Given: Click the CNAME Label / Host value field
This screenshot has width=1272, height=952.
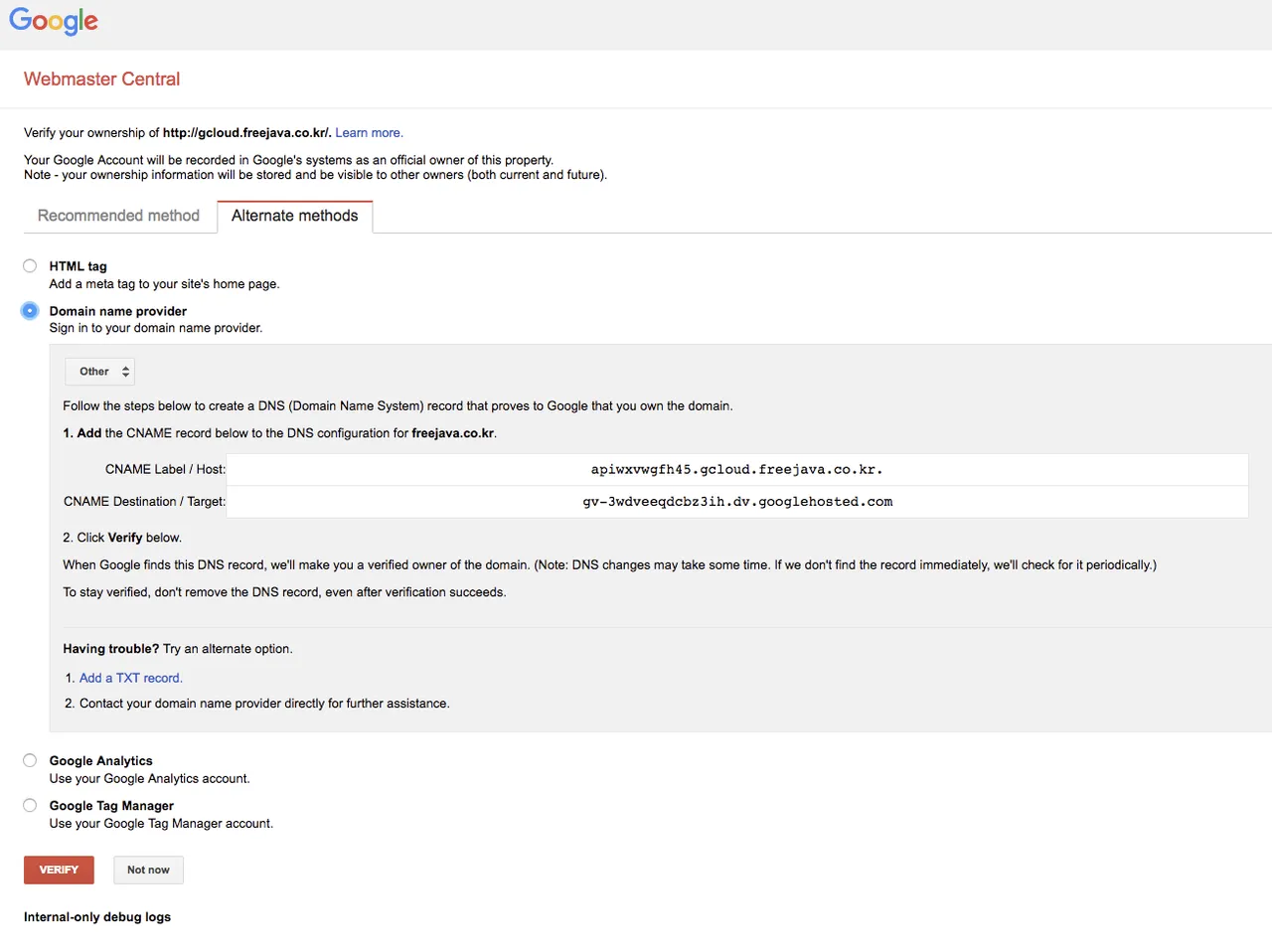Looking at the screenshot, I should click(736, 469).
